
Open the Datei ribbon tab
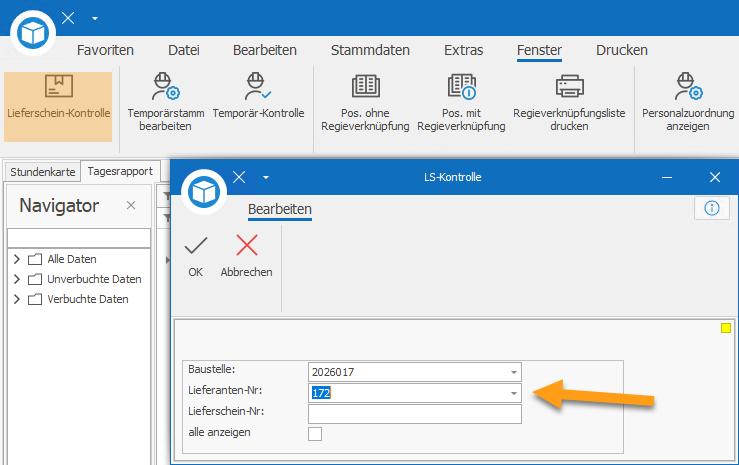point(184,50)
